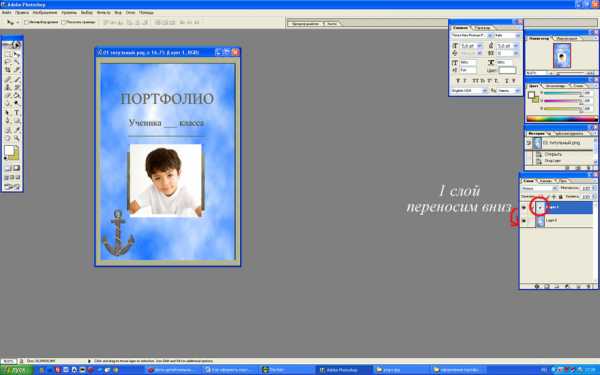600x375 pixels.
Task: Hide the top layer with eye icon
Action: point(524,208)
